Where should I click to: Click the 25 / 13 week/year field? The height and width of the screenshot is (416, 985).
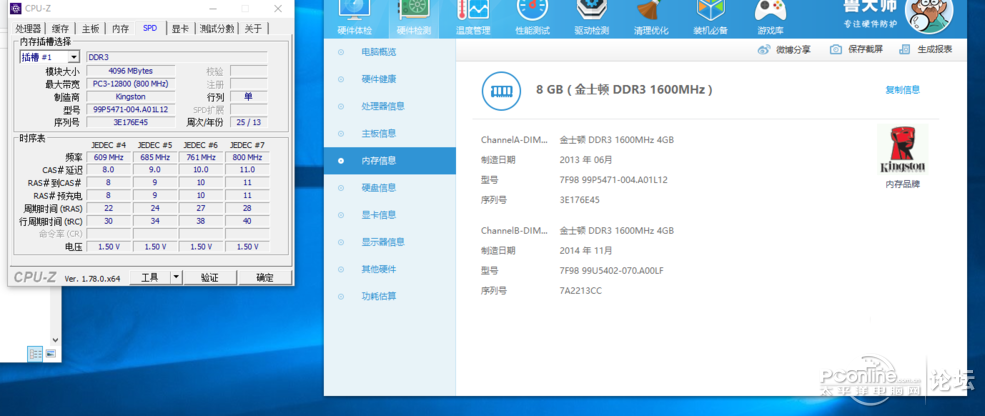click(x=249, y=122)
